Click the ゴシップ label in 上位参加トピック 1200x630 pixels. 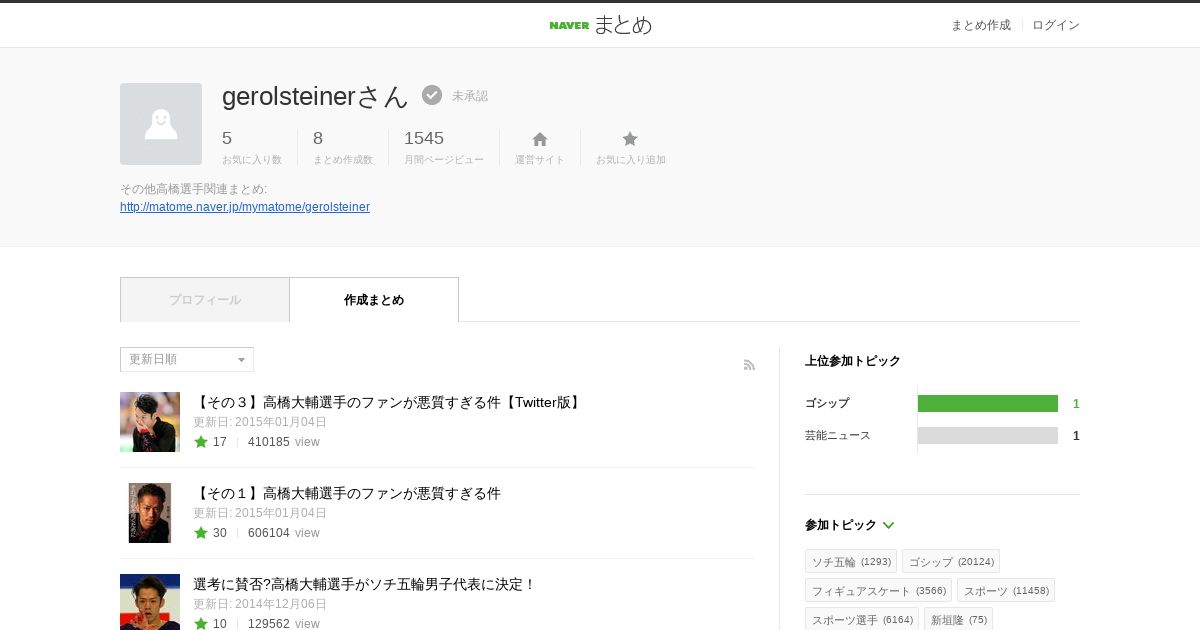[827, 403]
